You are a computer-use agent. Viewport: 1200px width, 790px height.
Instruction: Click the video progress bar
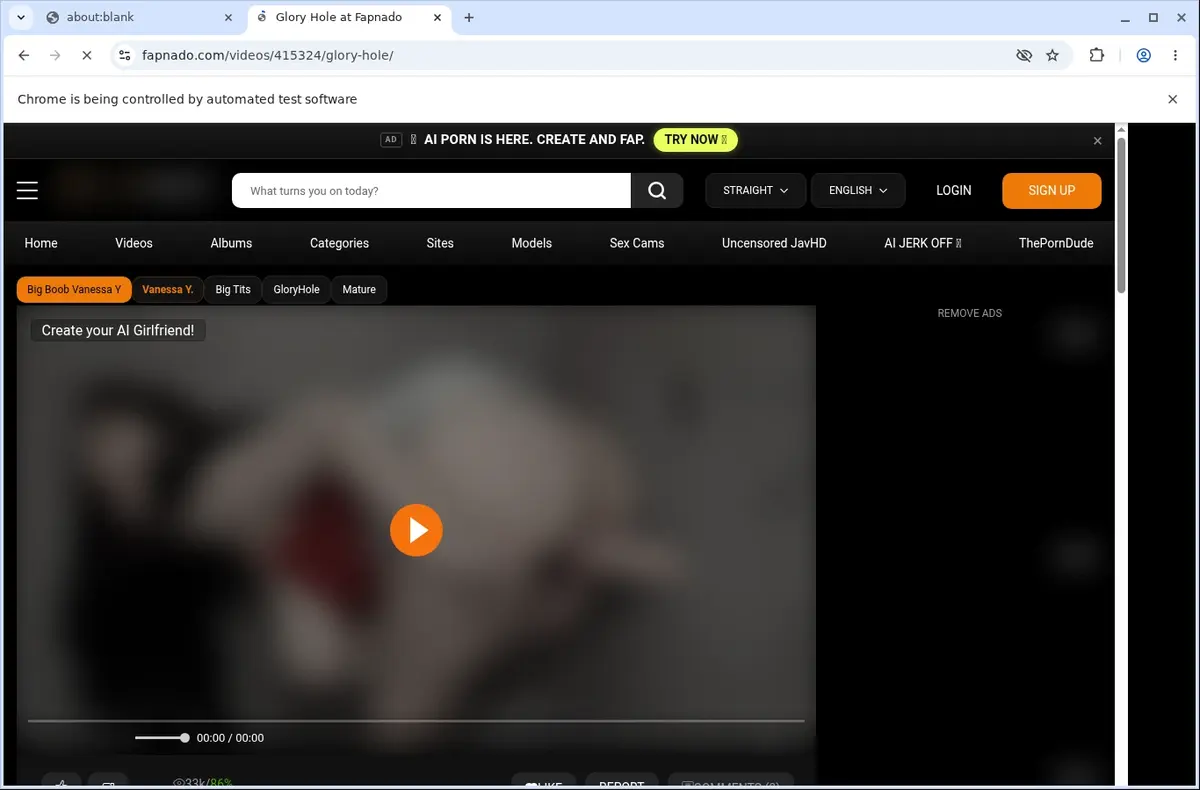click(x=416, y=720)
